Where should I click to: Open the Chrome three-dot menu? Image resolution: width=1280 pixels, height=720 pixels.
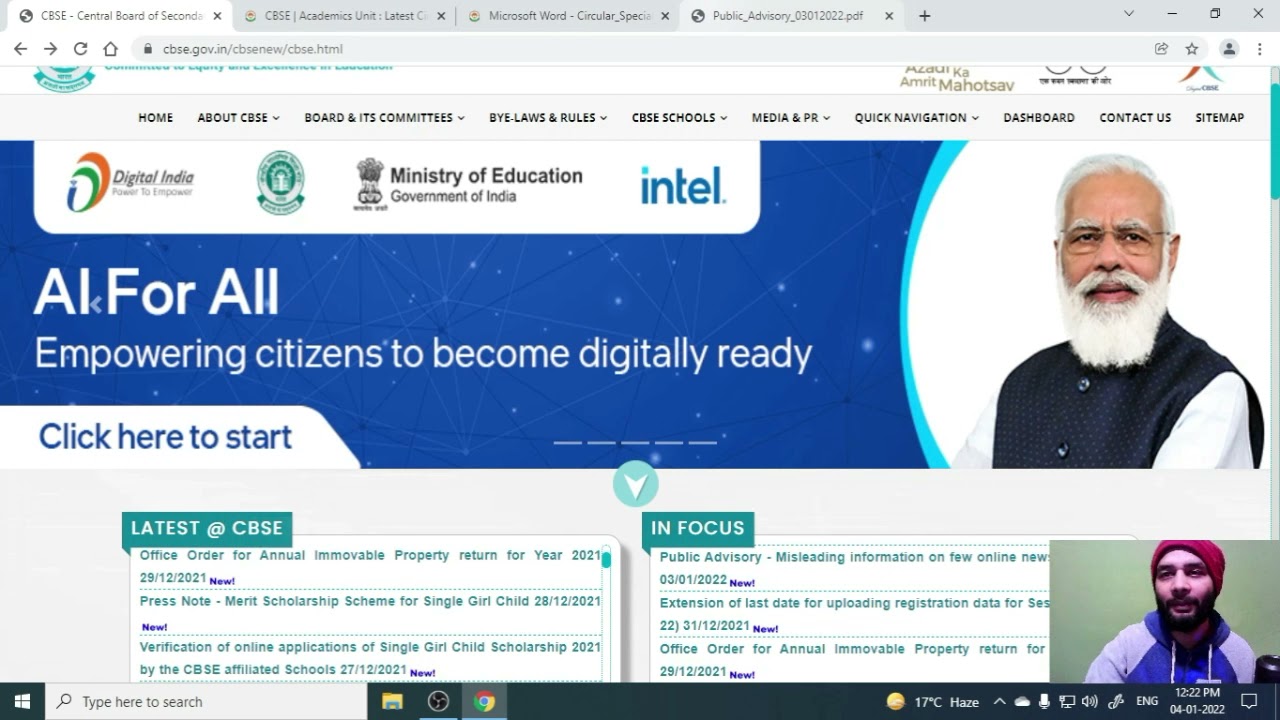(1259, 49)
